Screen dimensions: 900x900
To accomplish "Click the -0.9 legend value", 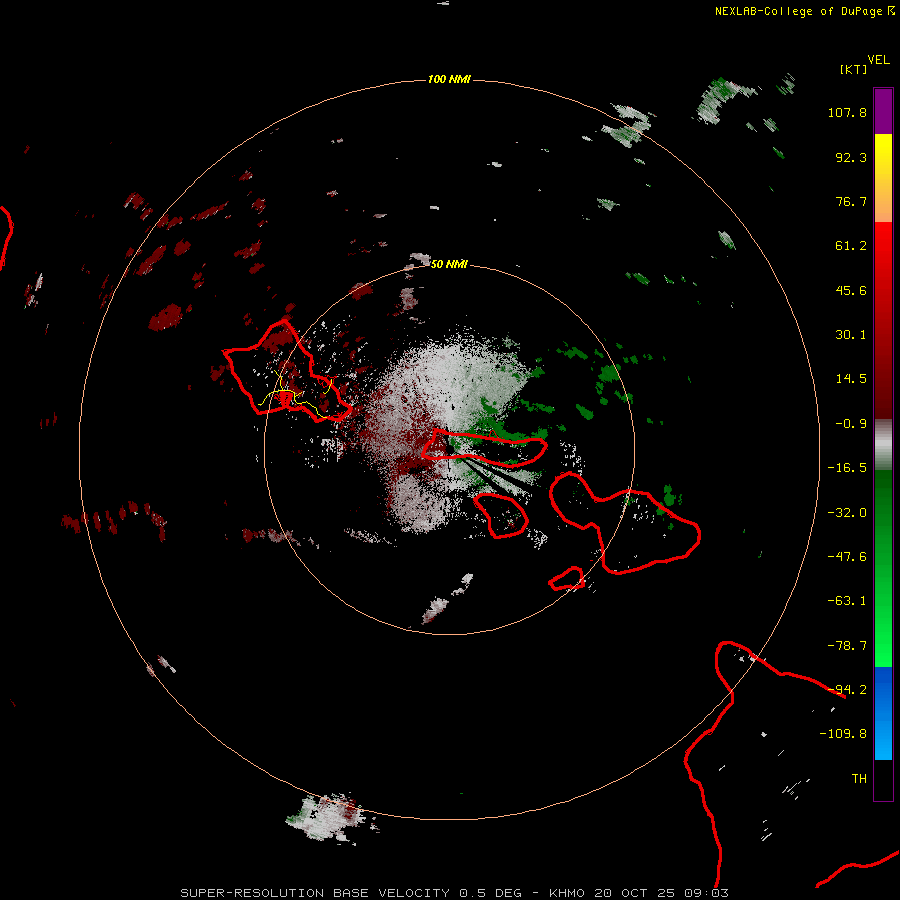I will [851, 424].
